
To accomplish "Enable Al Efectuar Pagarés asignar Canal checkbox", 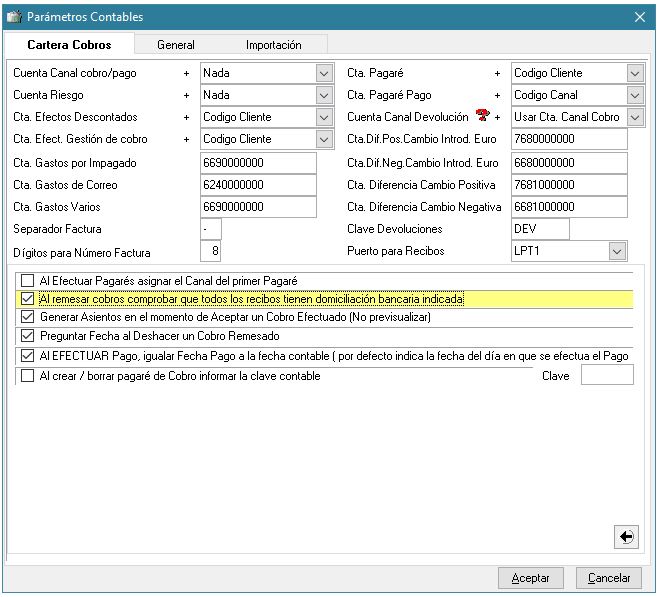I will coord(28,280).
